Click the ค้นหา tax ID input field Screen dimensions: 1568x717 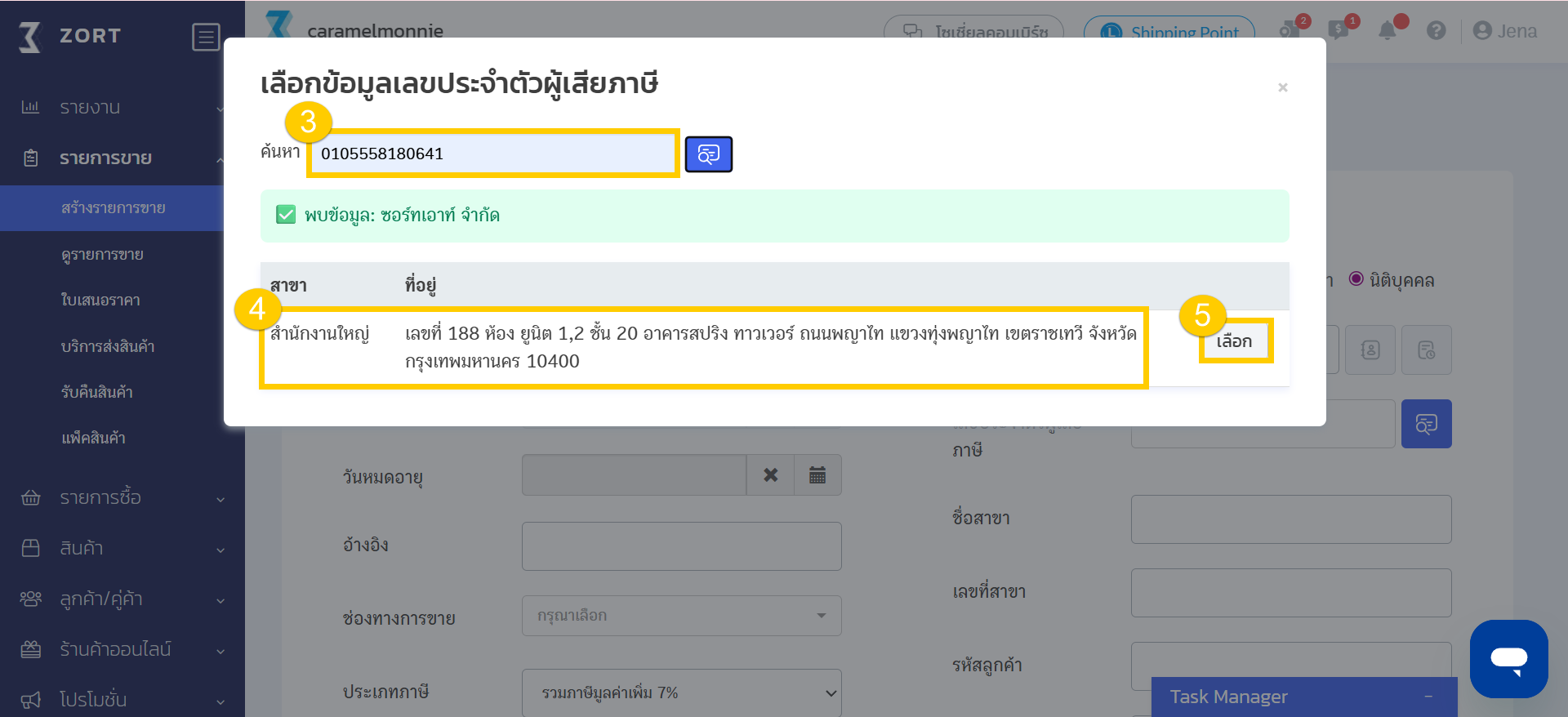tap(492, 154)
